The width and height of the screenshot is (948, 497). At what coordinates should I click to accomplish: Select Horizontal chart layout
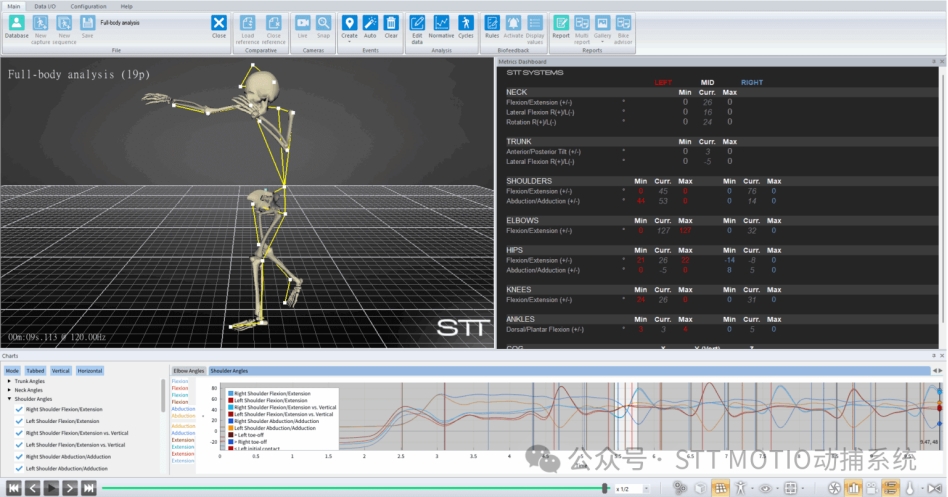coord(89,371)
